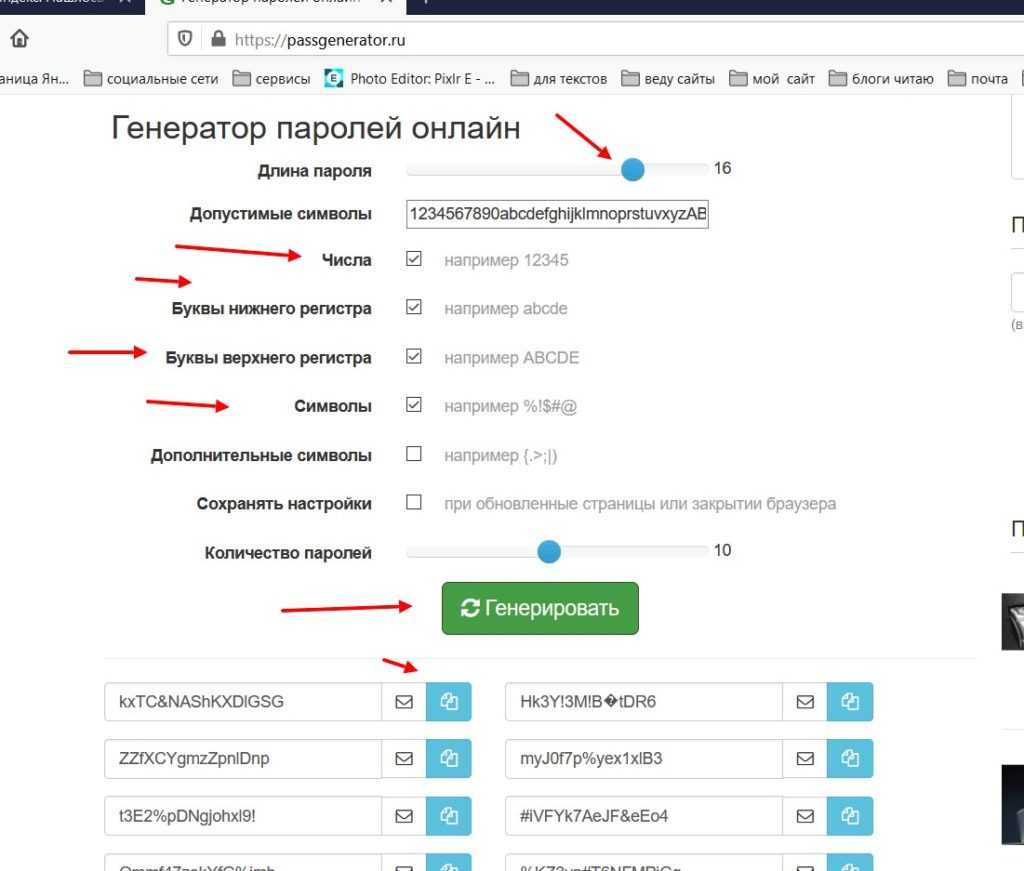
Task: Uncheck the Числа checkbox
Action: 414,260
